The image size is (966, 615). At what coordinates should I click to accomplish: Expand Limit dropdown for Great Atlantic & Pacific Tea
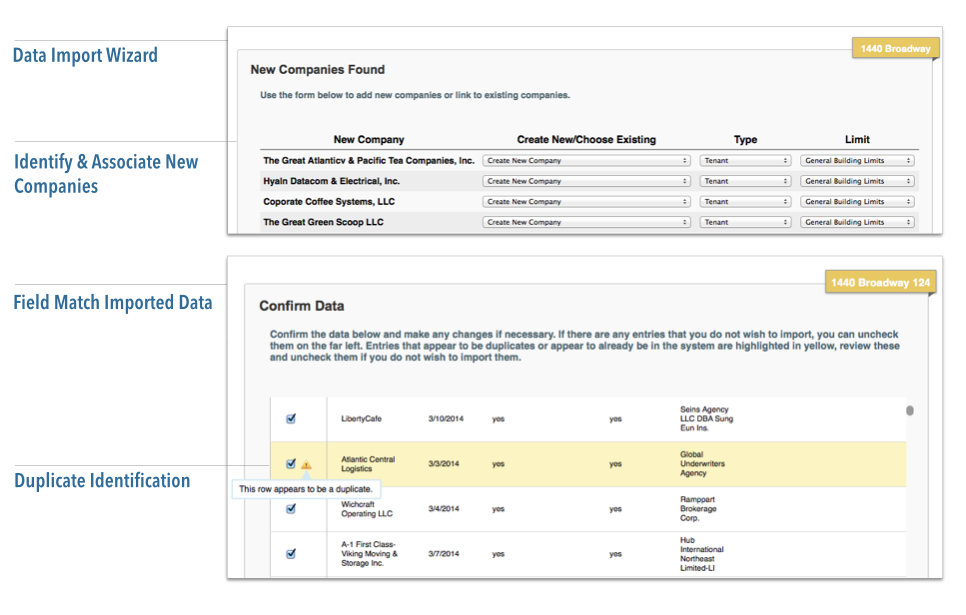858,160
